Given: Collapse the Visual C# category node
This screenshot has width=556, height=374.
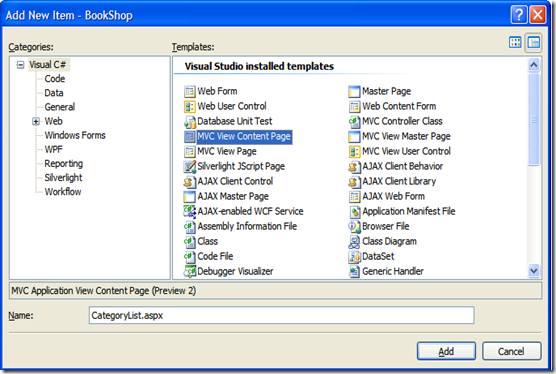Looking at the screenshot, I should point(21,65).
